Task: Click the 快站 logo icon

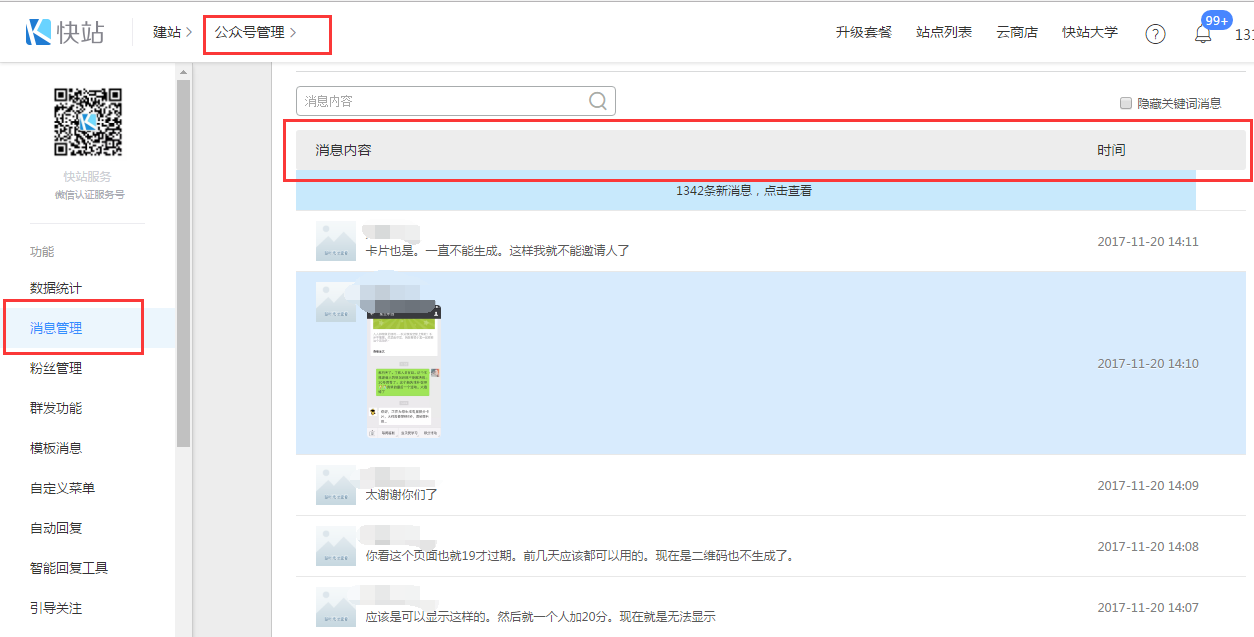Action: pyautogui.click(x=39, y=32)
